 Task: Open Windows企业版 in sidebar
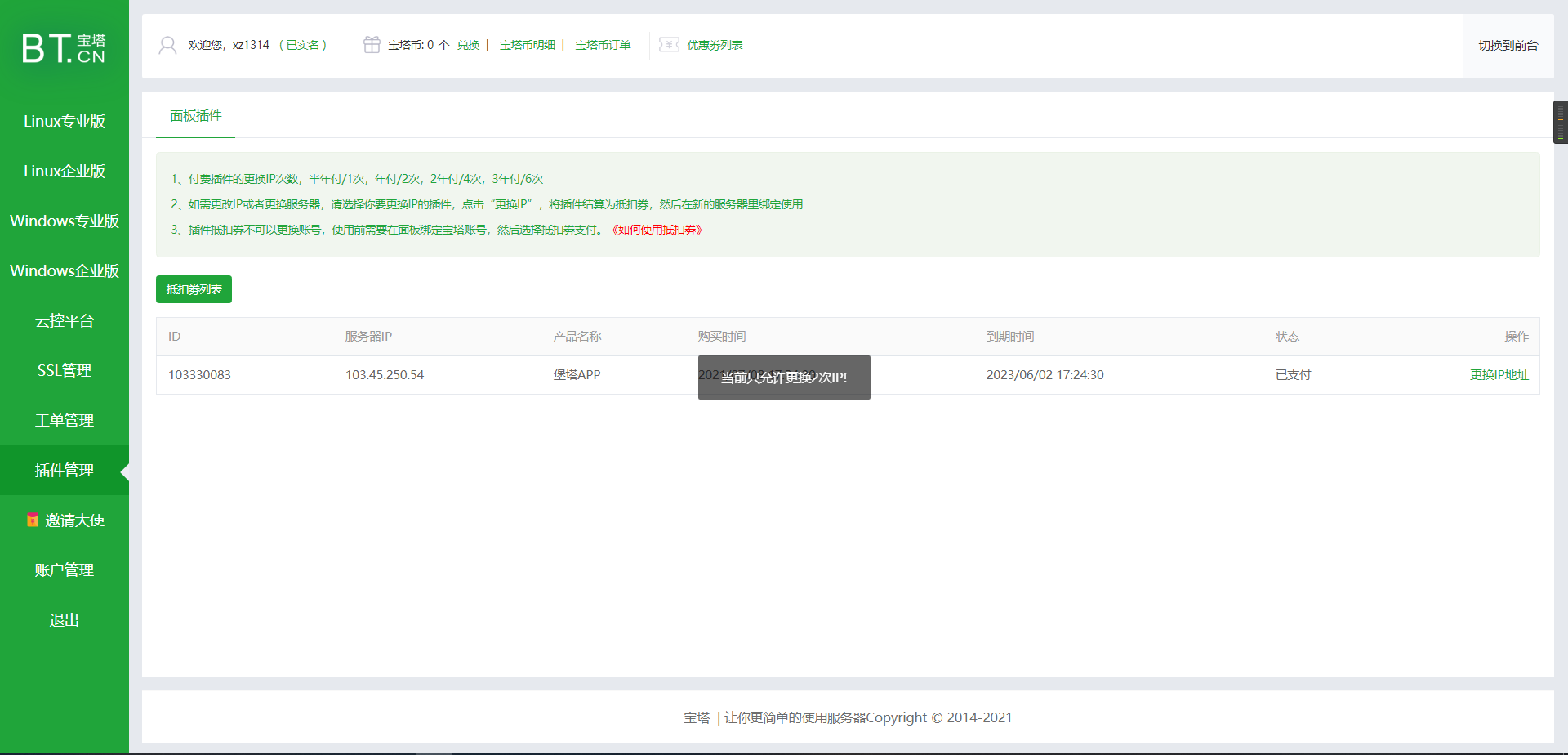(x=65, y=270)
